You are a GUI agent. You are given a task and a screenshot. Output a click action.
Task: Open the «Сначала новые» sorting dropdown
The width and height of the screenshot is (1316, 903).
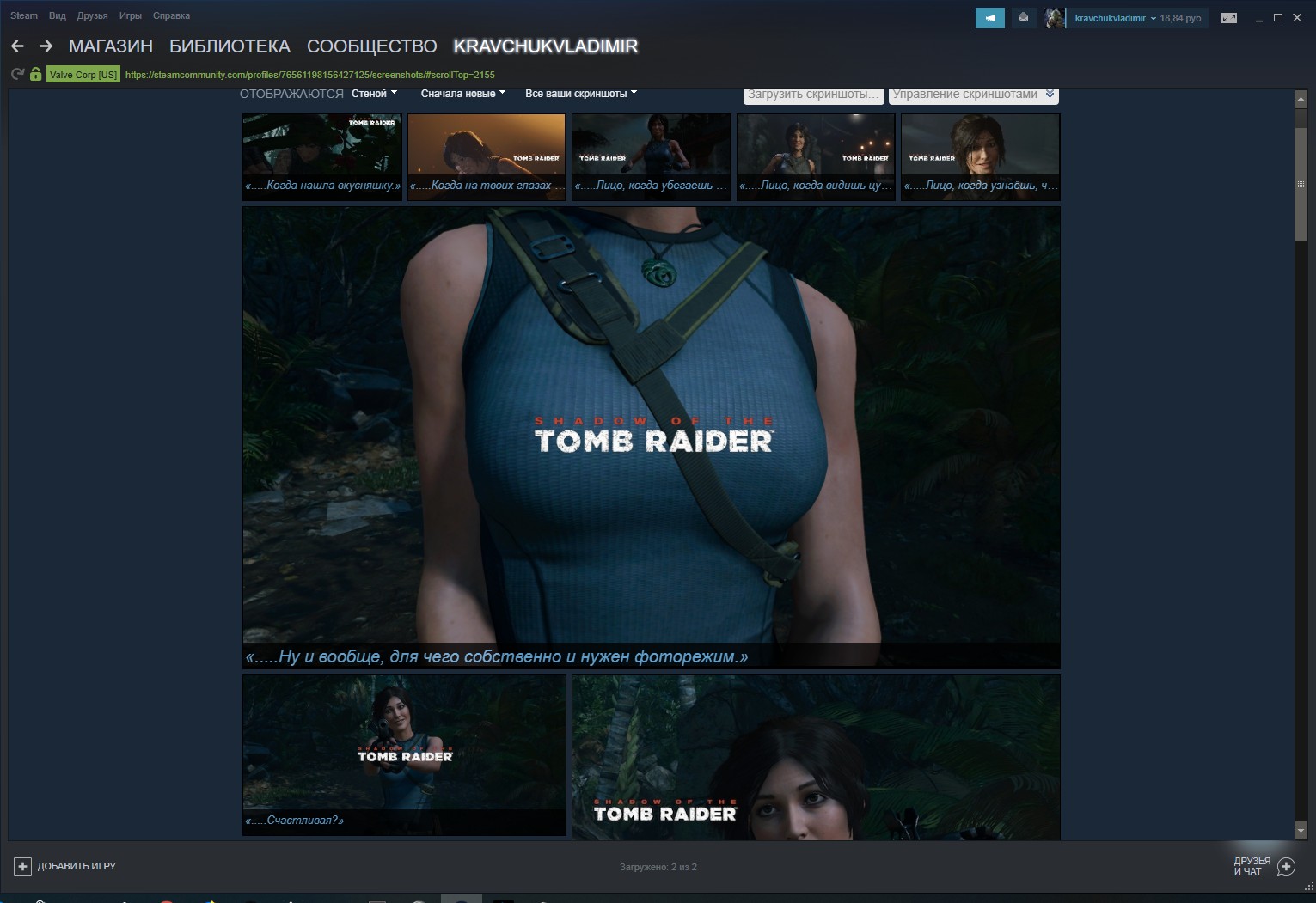(x=461, y=93)
